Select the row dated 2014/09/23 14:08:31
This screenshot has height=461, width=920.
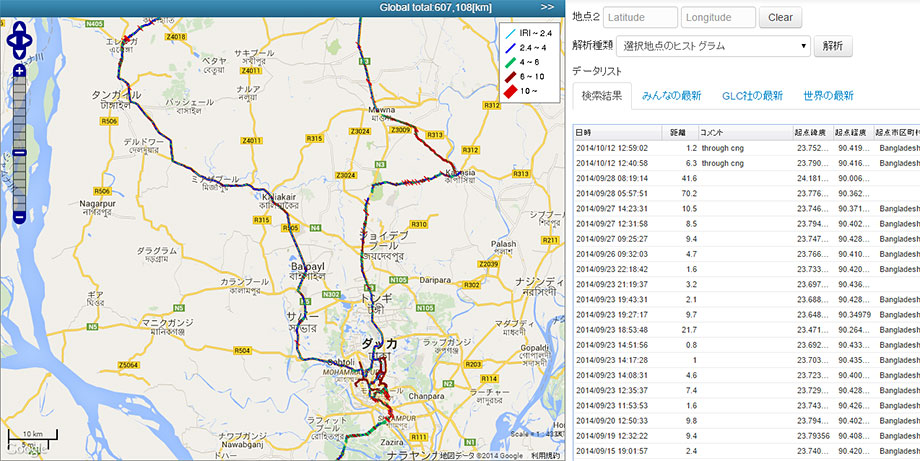pyautogui.click(x=747, y=375)
